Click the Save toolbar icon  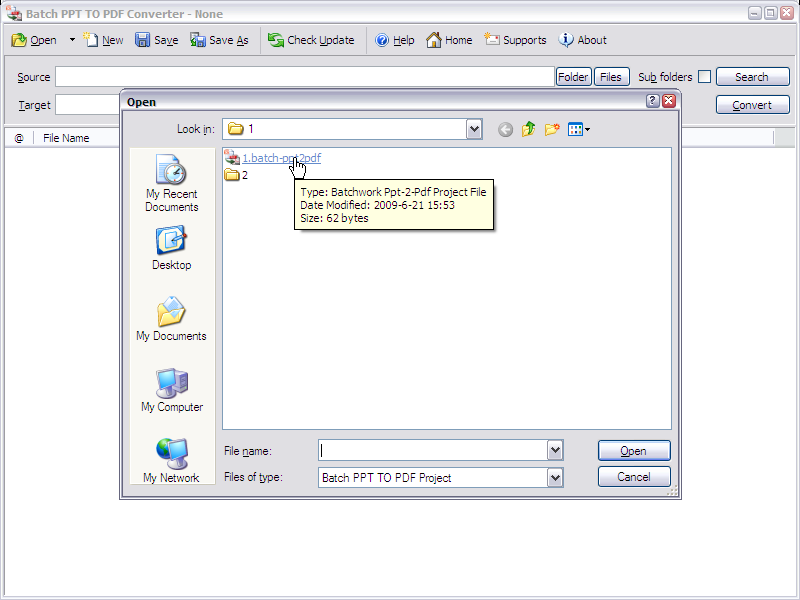157,40
